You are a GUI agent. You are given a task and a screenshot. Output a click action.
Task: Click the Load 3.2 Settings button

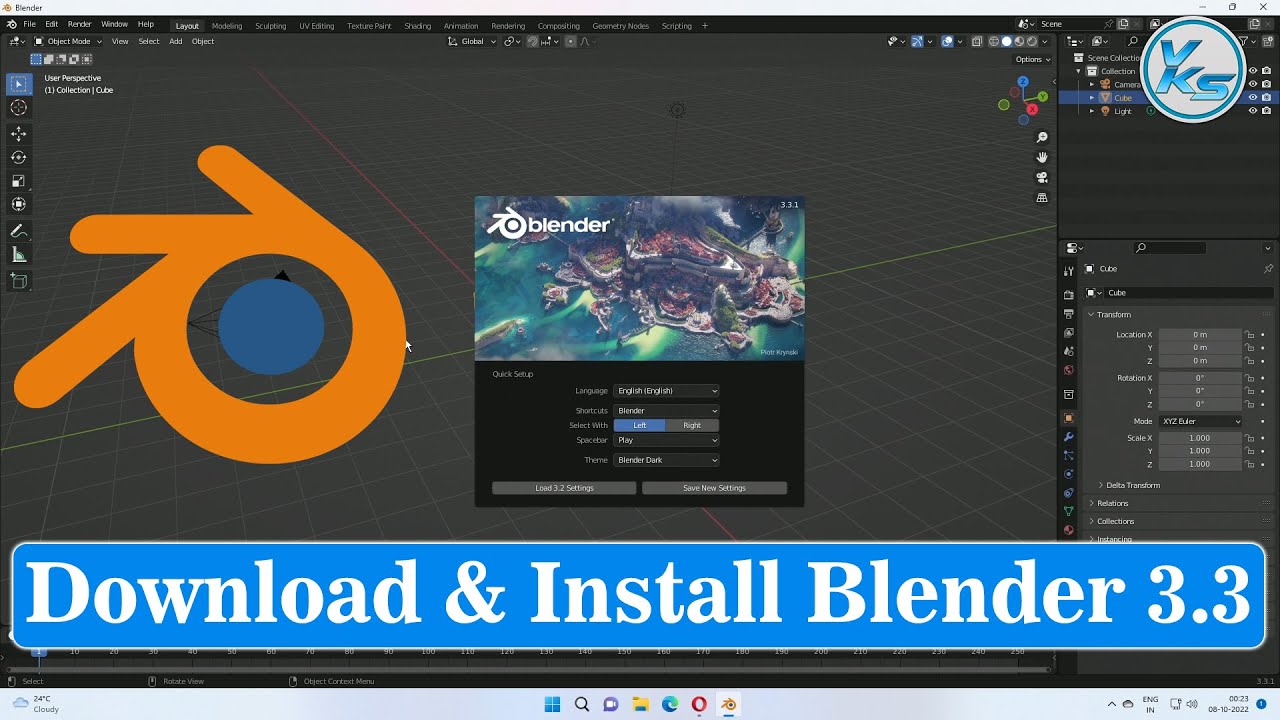[563, 487]
